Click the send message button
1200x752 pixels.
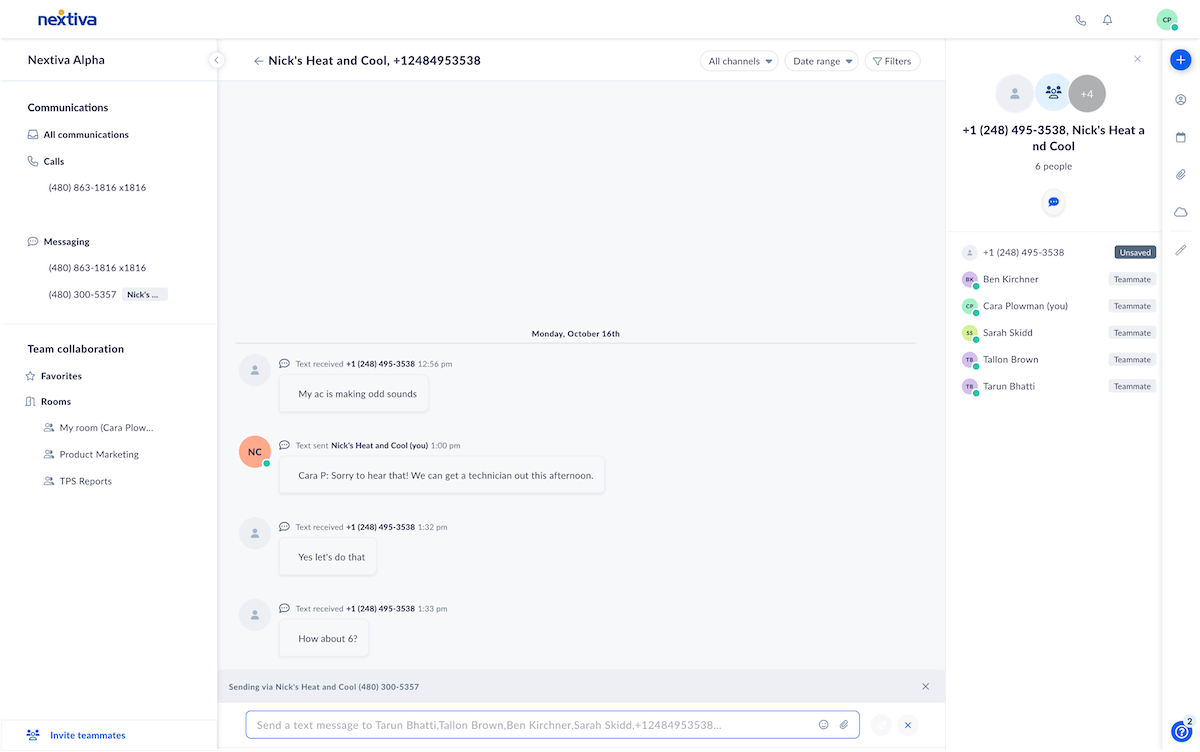[881, 725]
